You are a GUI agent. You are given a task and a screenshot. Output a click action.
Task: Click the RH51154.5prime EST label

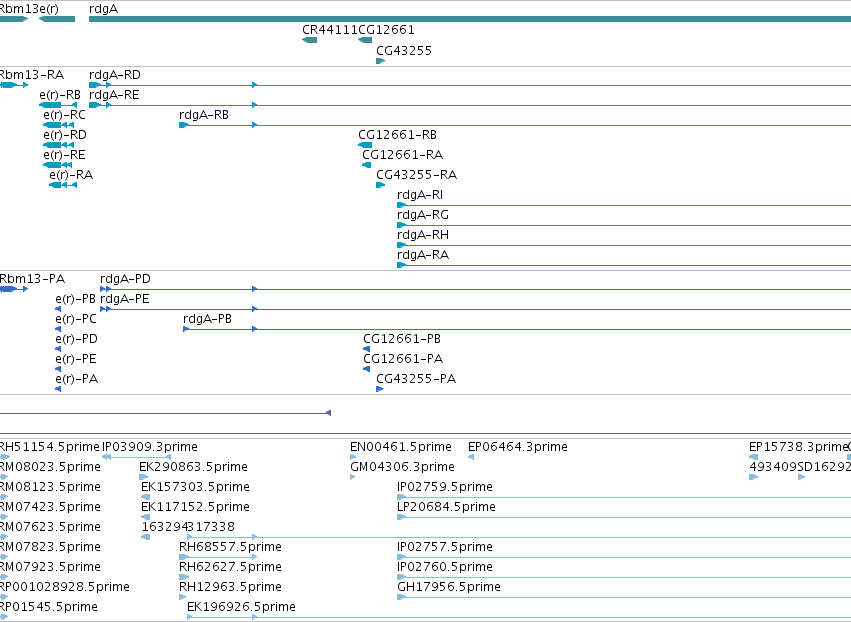[x=49, y=447]
